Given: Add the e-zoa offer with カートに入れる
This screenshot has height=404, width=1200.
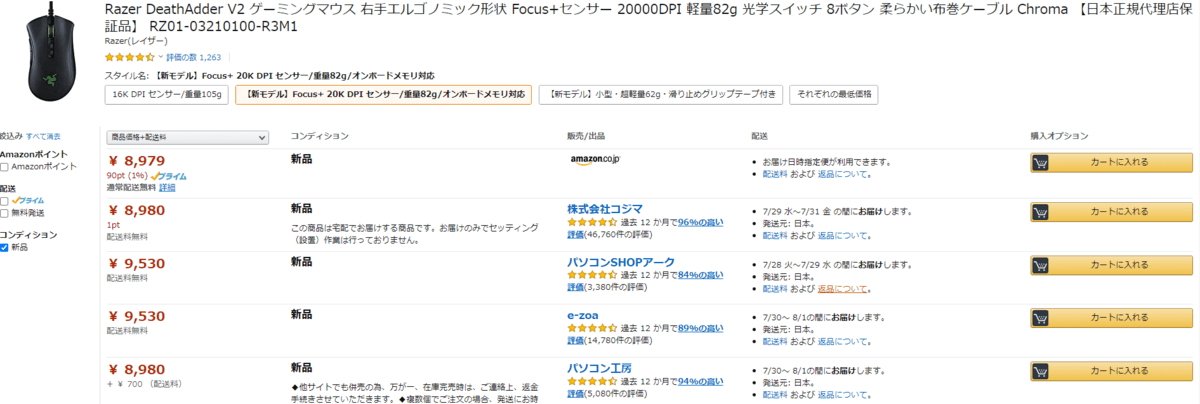Looking at the screenshot, I should point(1112,318).
